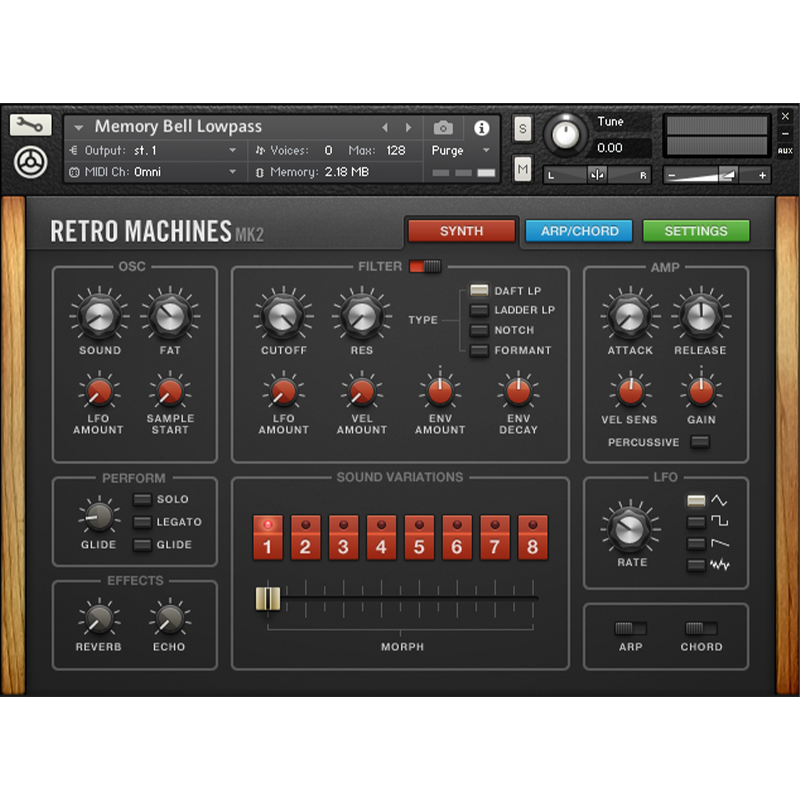Open the wrench instrument edit mode
800x800 pixels.
click(x=30, y=125)
